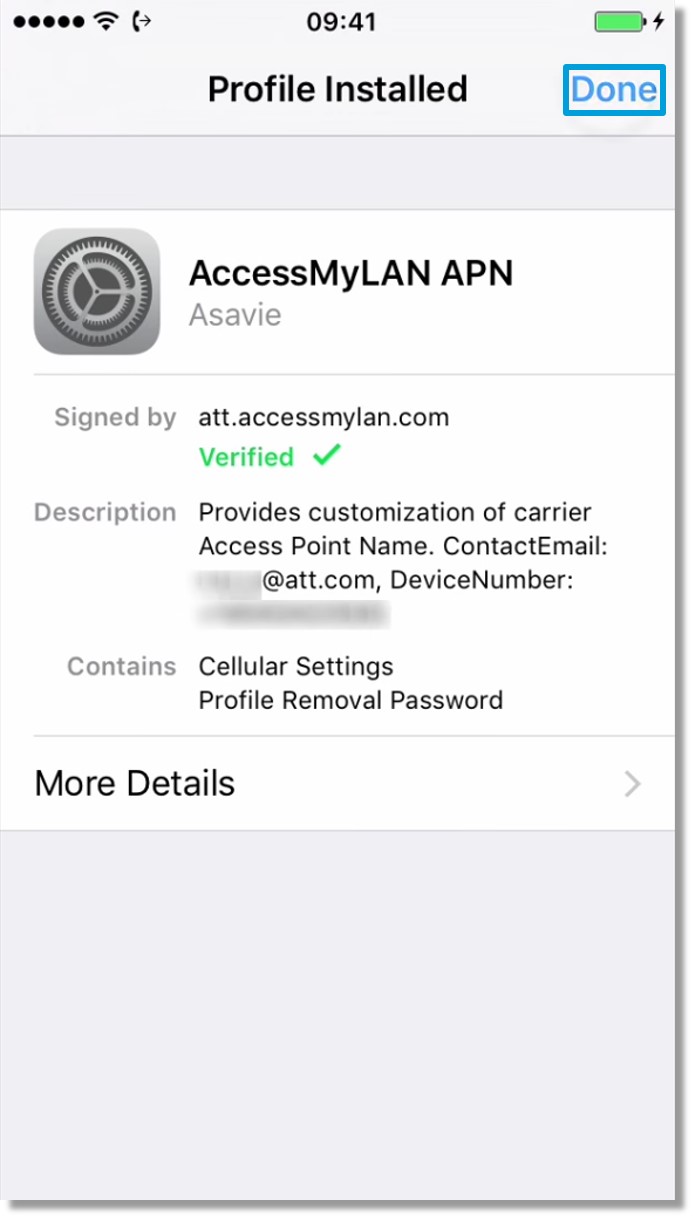
Task: Tap the charging bolt icon
Action: [x=659, y=22]
